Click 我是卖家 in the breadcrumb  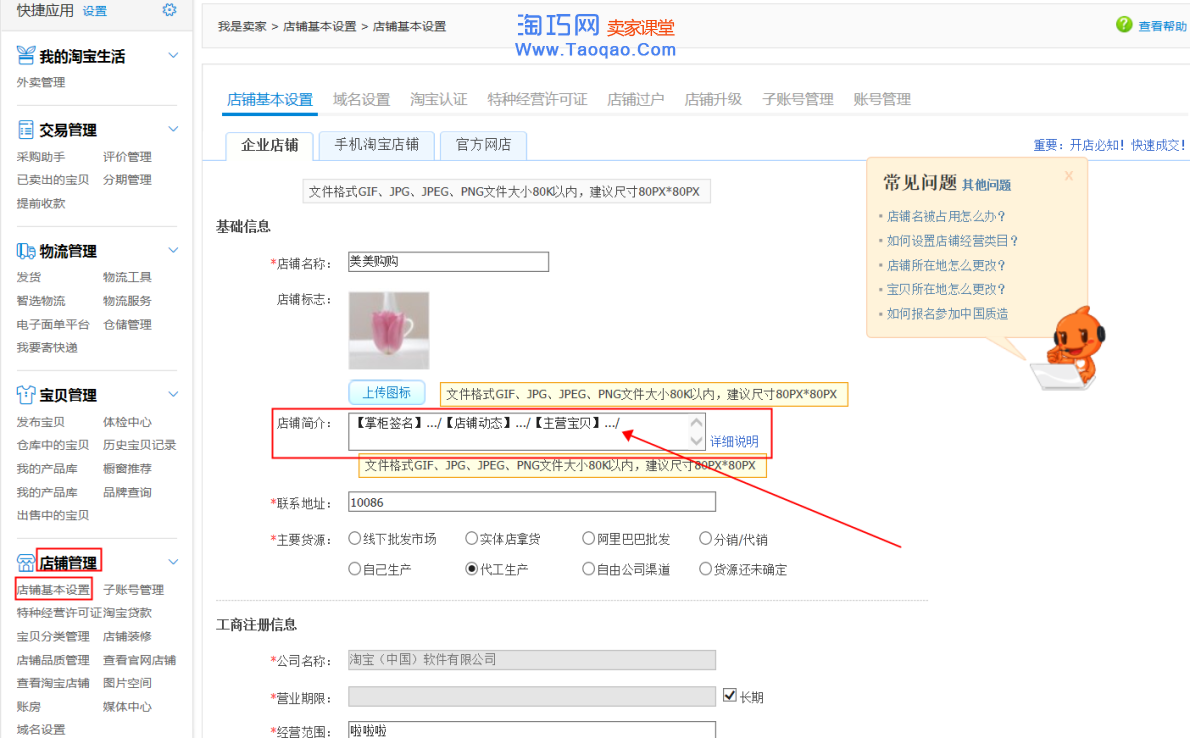(242, 27)
